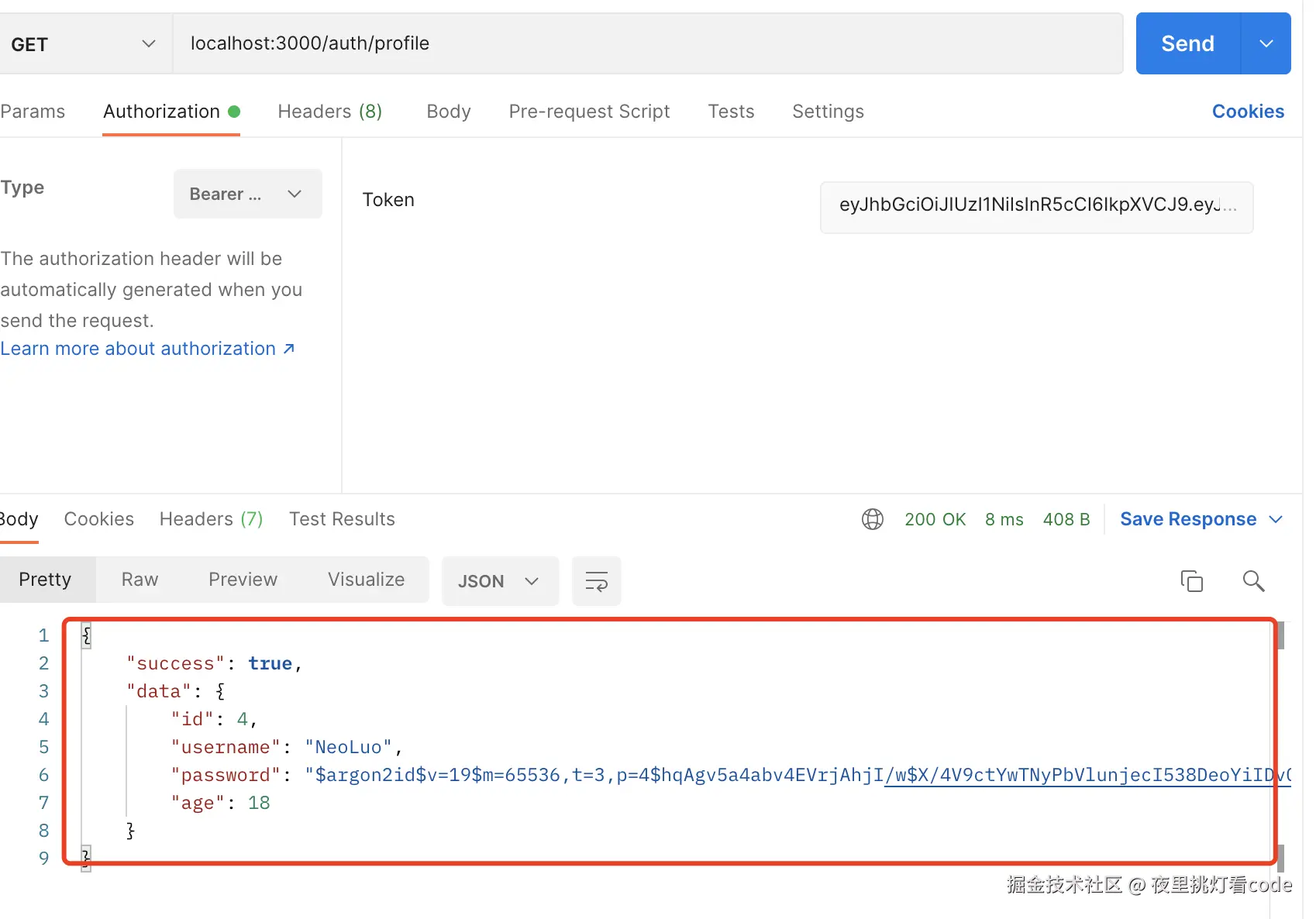The image size is (1316, 919).
Task: Switch to the Headers (8) request tab
Action: 329,112
